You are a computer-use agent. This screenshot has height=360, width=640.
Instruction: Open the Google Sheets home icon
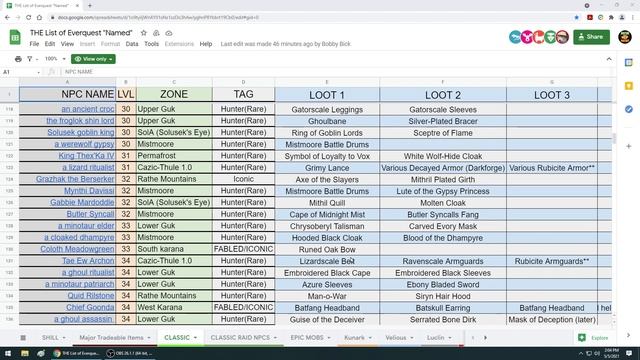click(x=15, y=37)
